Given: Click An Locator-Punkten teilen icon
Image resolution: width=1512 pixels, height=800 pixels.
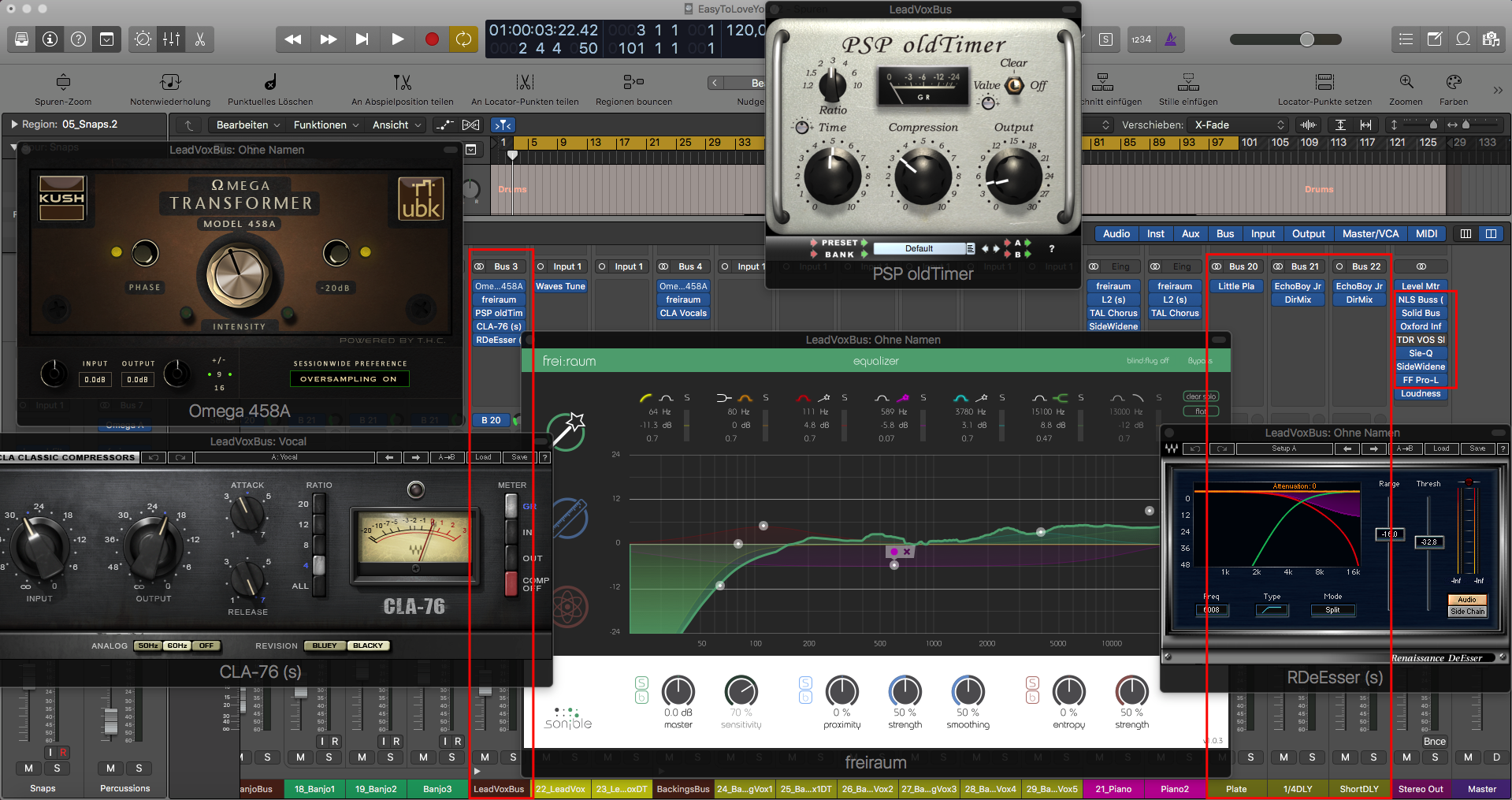Looking at the screenshot, I should 525,82.
